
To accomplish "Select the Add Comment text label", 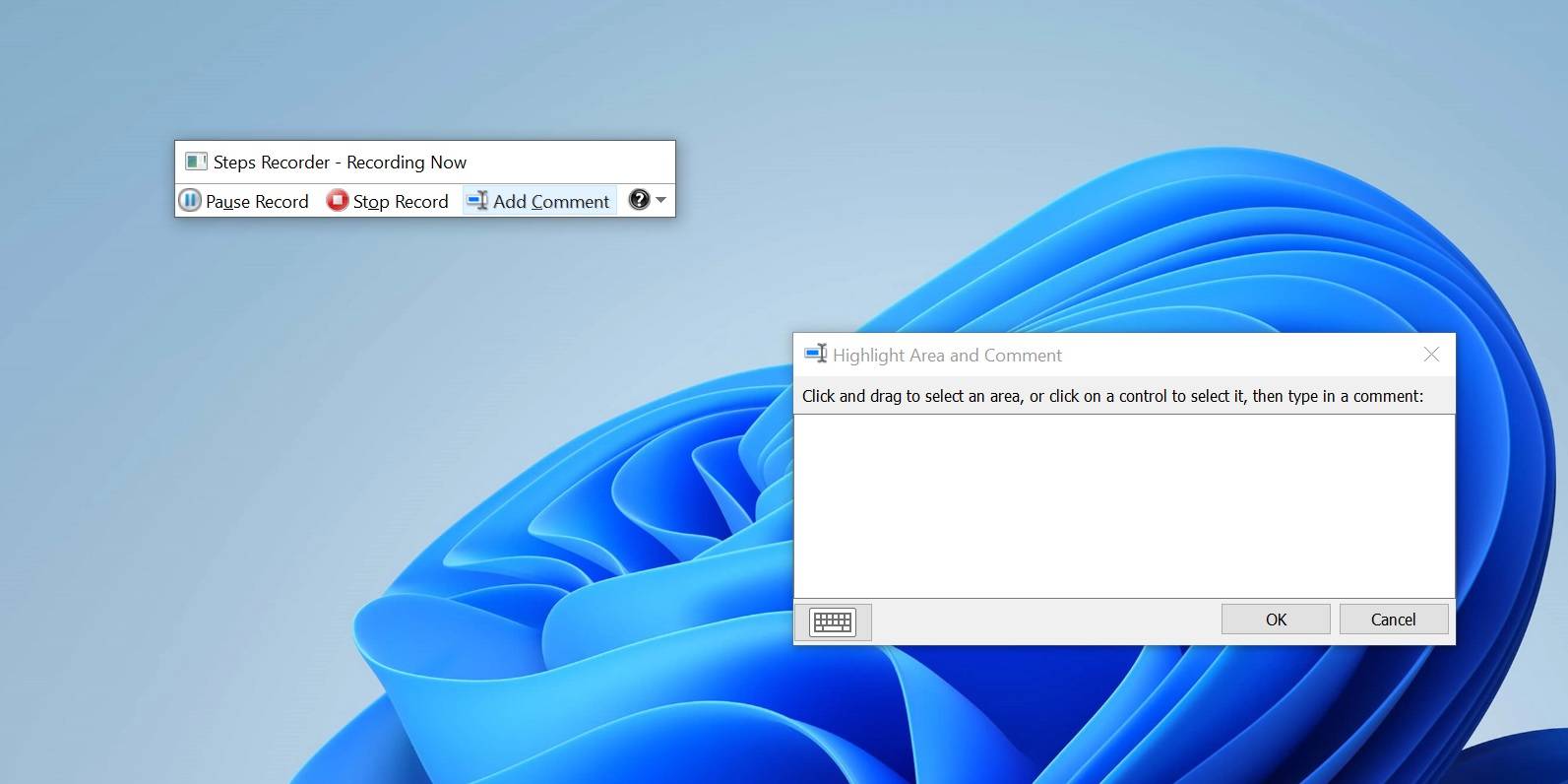I will [551, 202].
